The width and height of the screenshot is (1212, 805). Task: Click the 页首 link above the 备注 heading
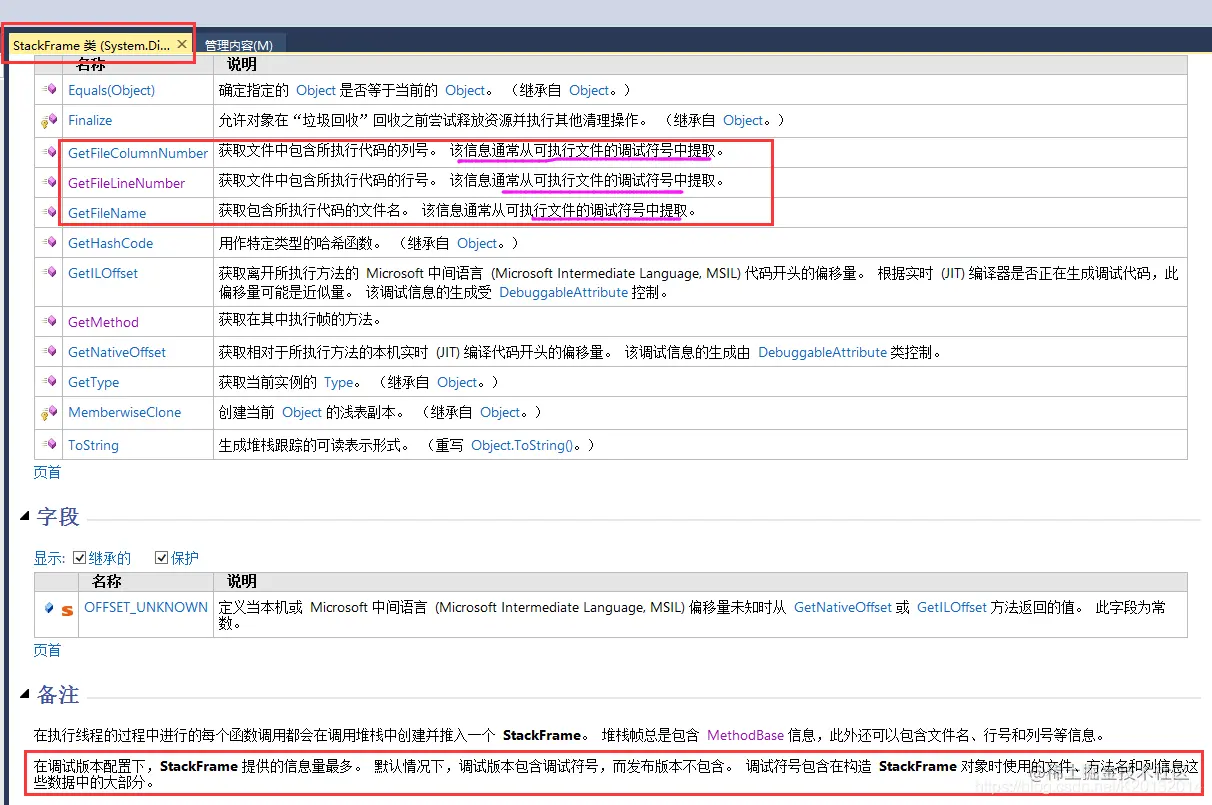[48, 650]
